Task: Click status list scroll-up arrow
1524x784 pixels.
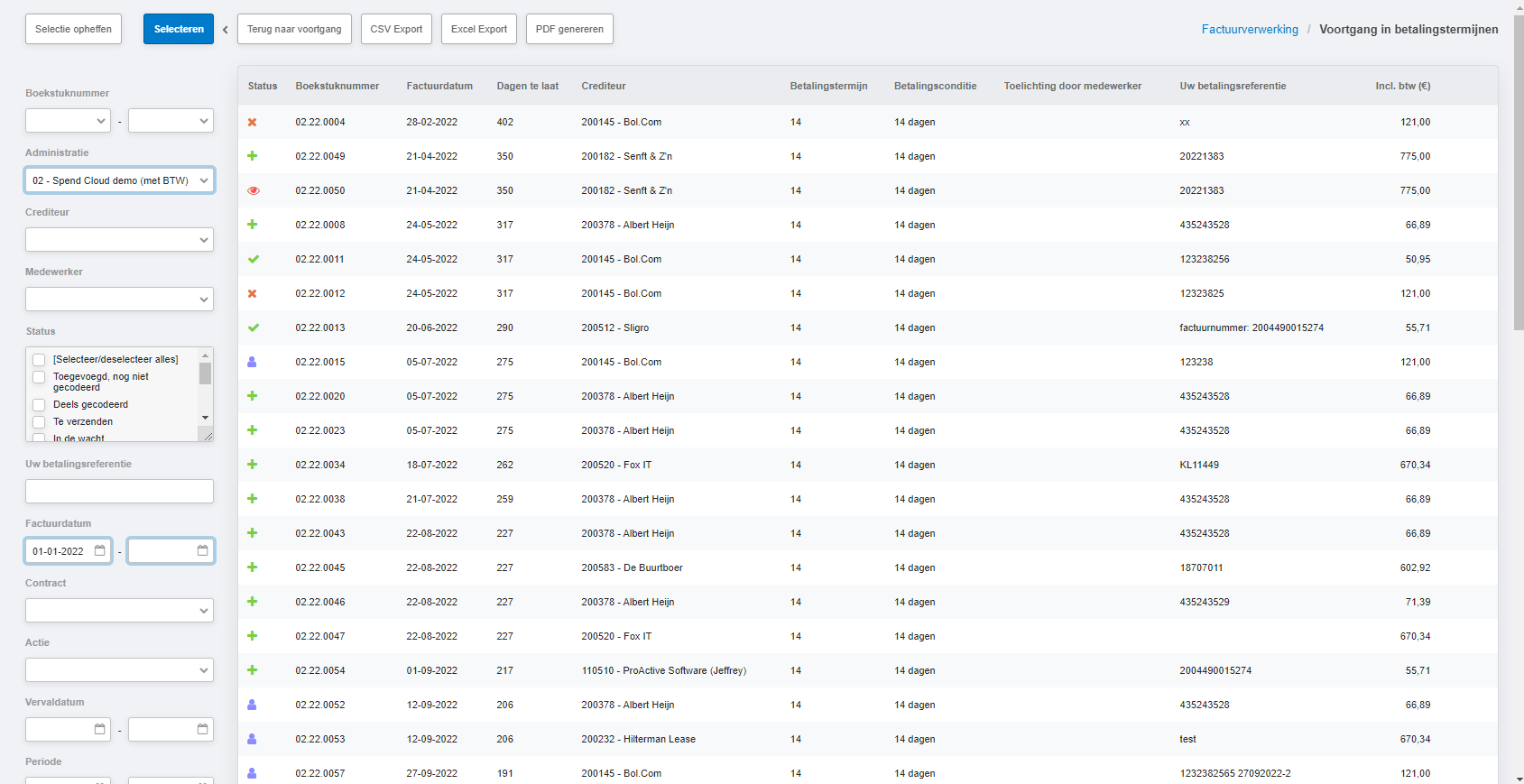Action: point(206,355)
